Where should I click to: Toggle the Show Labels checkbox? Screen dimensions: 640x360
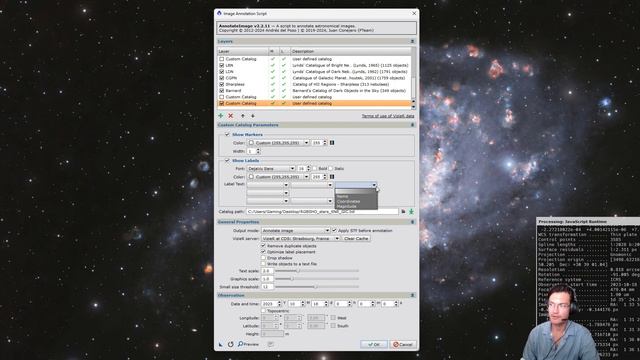click(227, 160)
